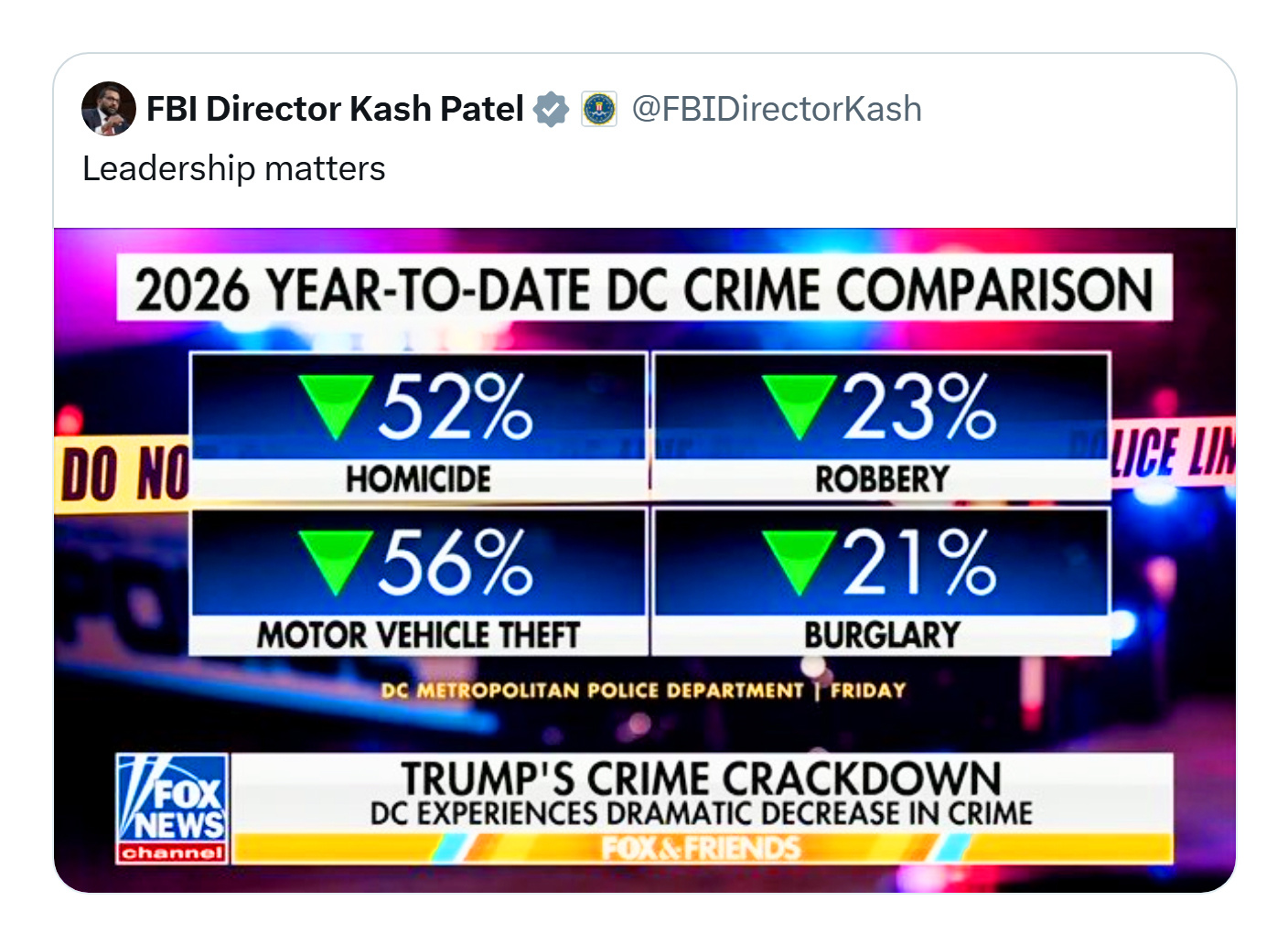The image size is (1288, 944).
Task: Click the @FBIDirectorKash handle
Action: tap(777, 109)
